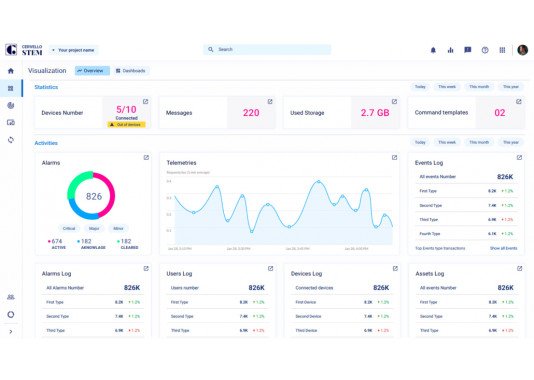Open Command templates card external link icon

click(519, 101)
